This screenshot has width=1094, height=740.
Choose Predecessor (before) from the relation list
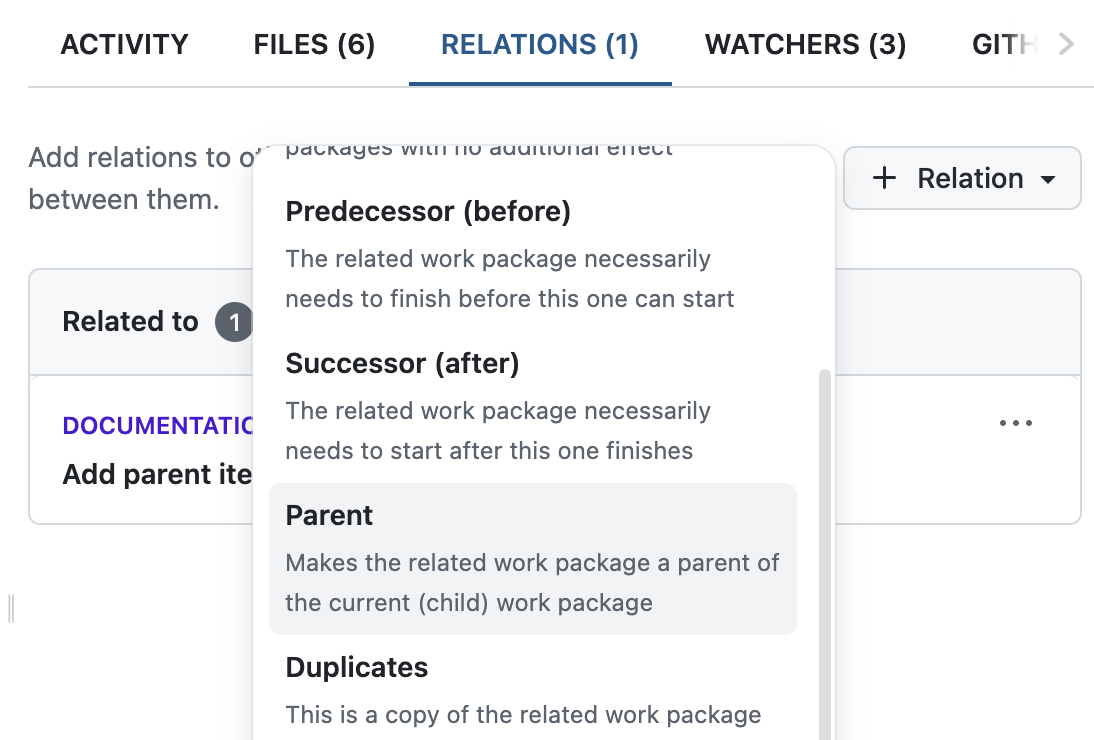pos(428,212)
